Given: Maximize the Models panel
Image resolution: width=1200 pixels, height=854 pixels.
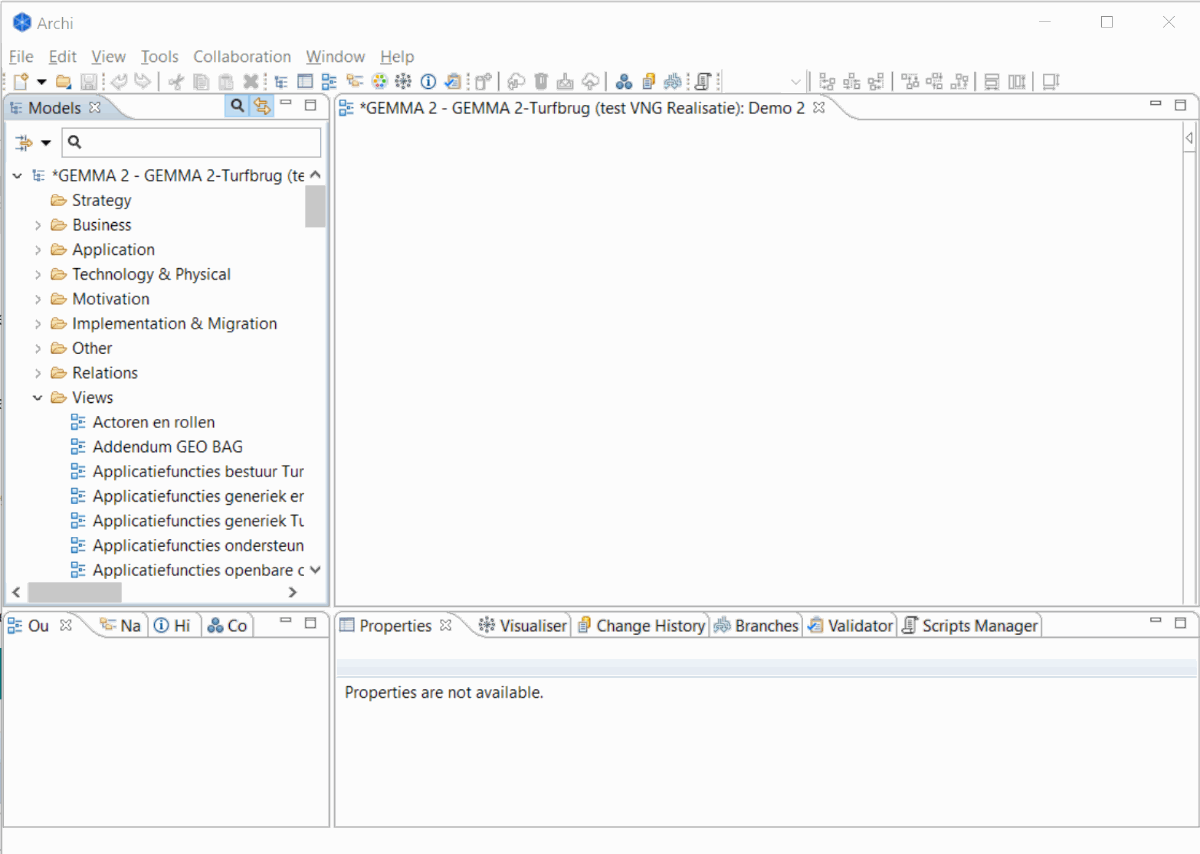Looking at the screenshot, I should [311, 104].
